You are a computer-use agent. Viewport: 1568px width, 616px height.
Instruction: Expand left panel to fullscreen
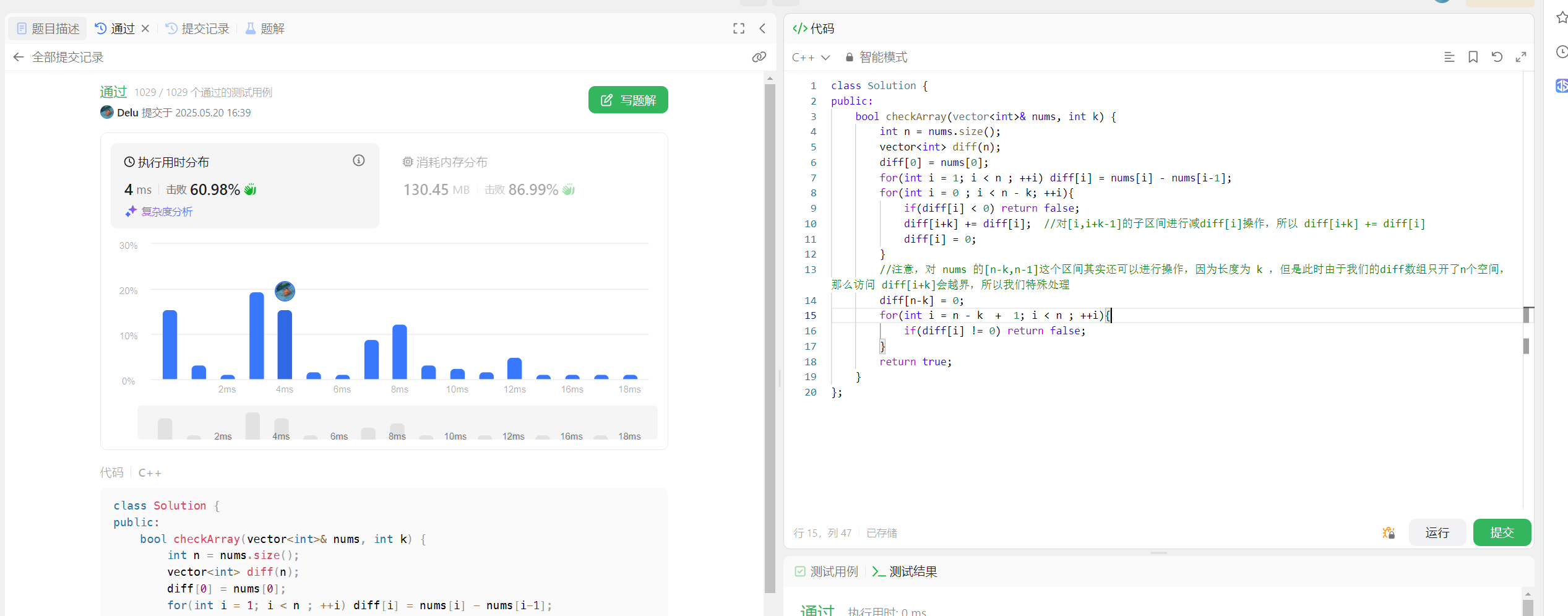[739, 28]
